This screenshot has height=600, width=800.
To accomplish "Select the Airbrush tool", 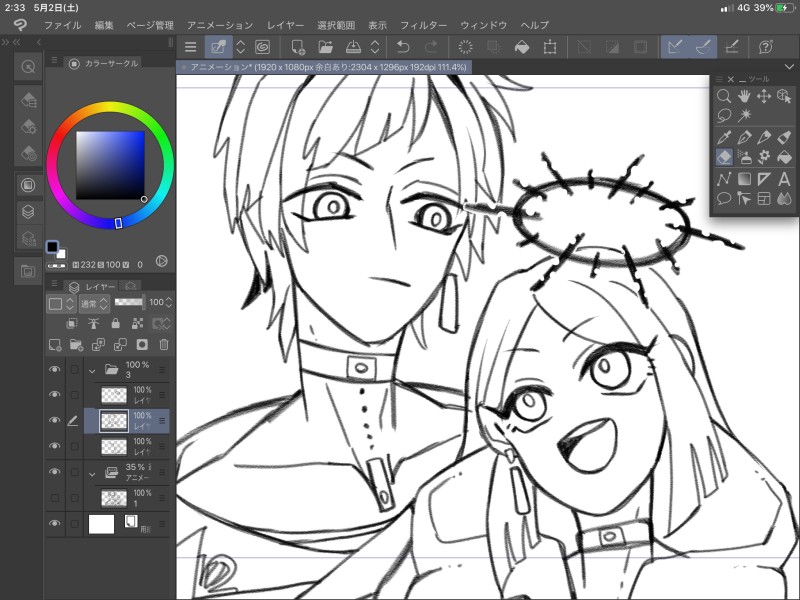I will click(x=744, y=157).
